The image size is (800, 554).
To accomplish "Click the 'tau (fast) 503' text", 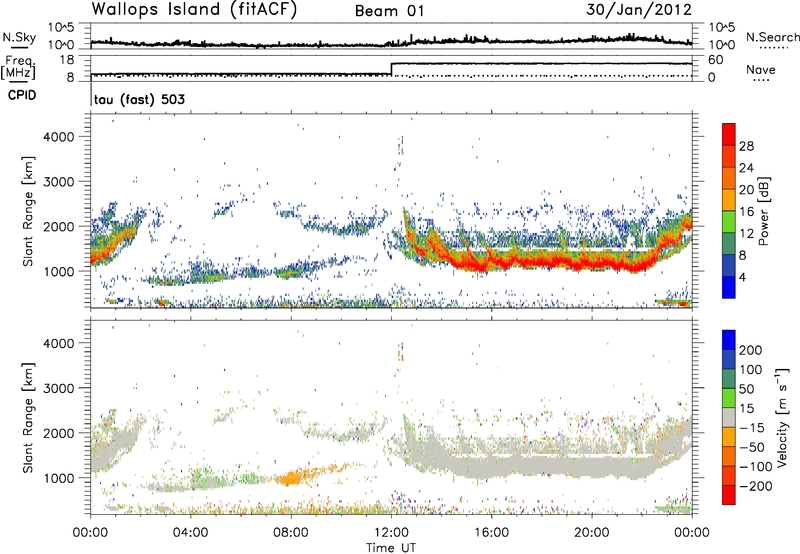I will (139, 99).
